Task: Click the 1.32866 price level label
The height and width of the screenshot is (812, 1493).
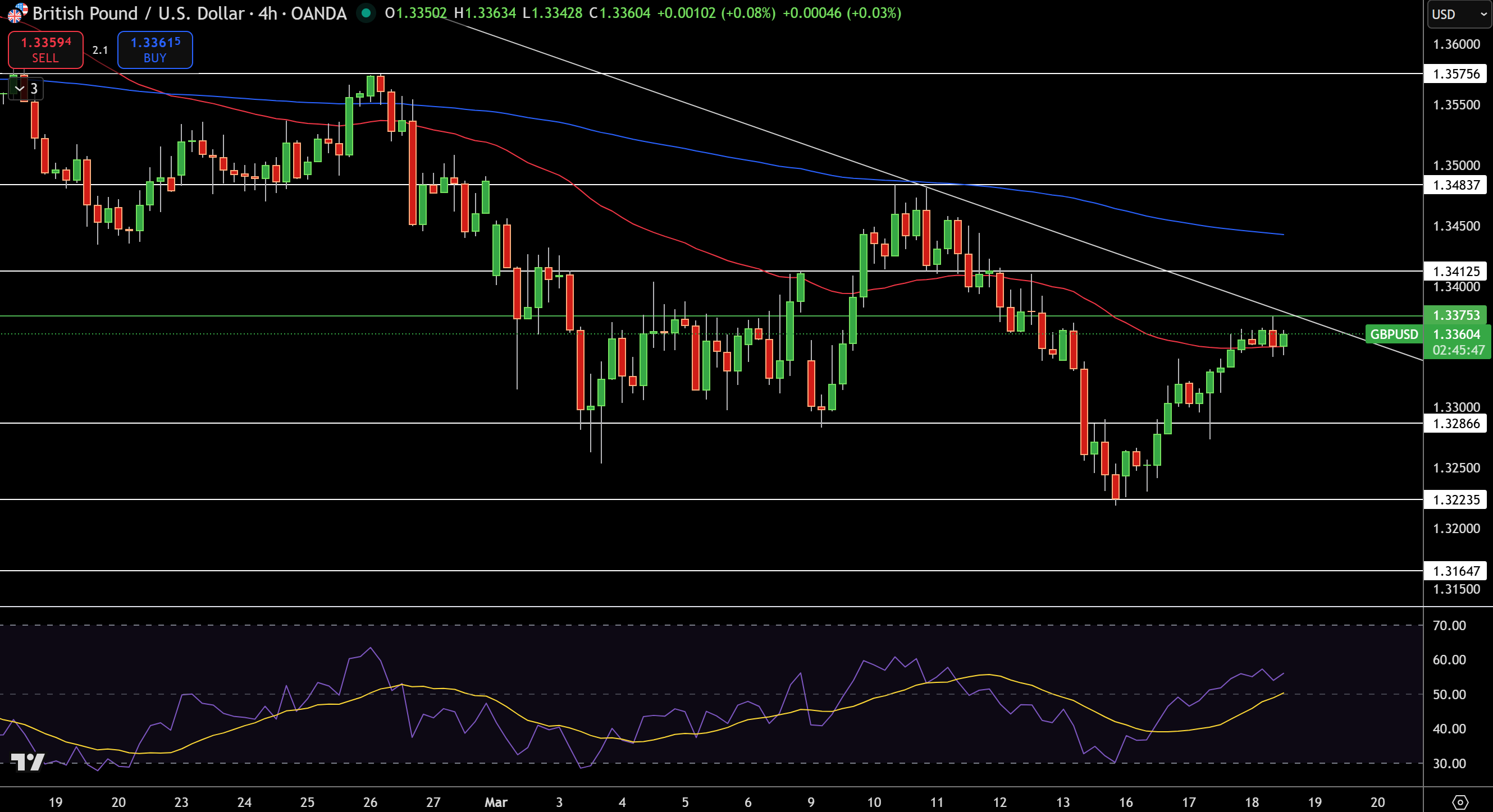Action: pos(1455,423)
